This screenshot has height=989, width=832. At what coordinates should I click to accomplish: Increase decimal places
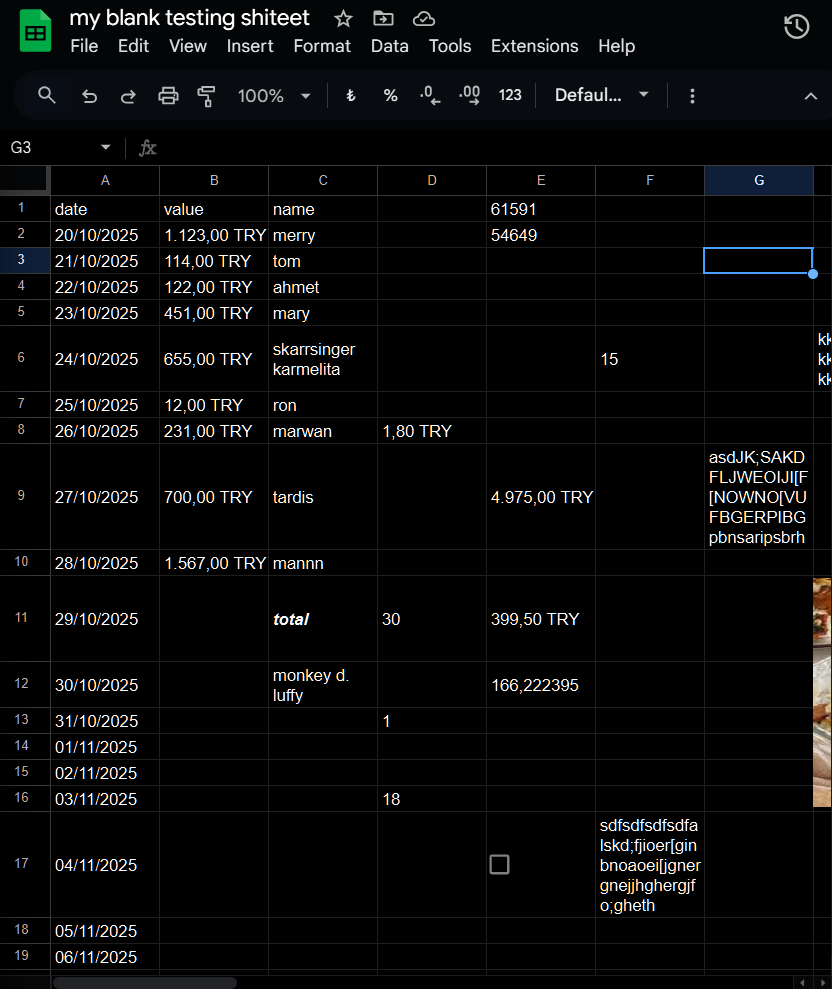(x=470, y=96)
